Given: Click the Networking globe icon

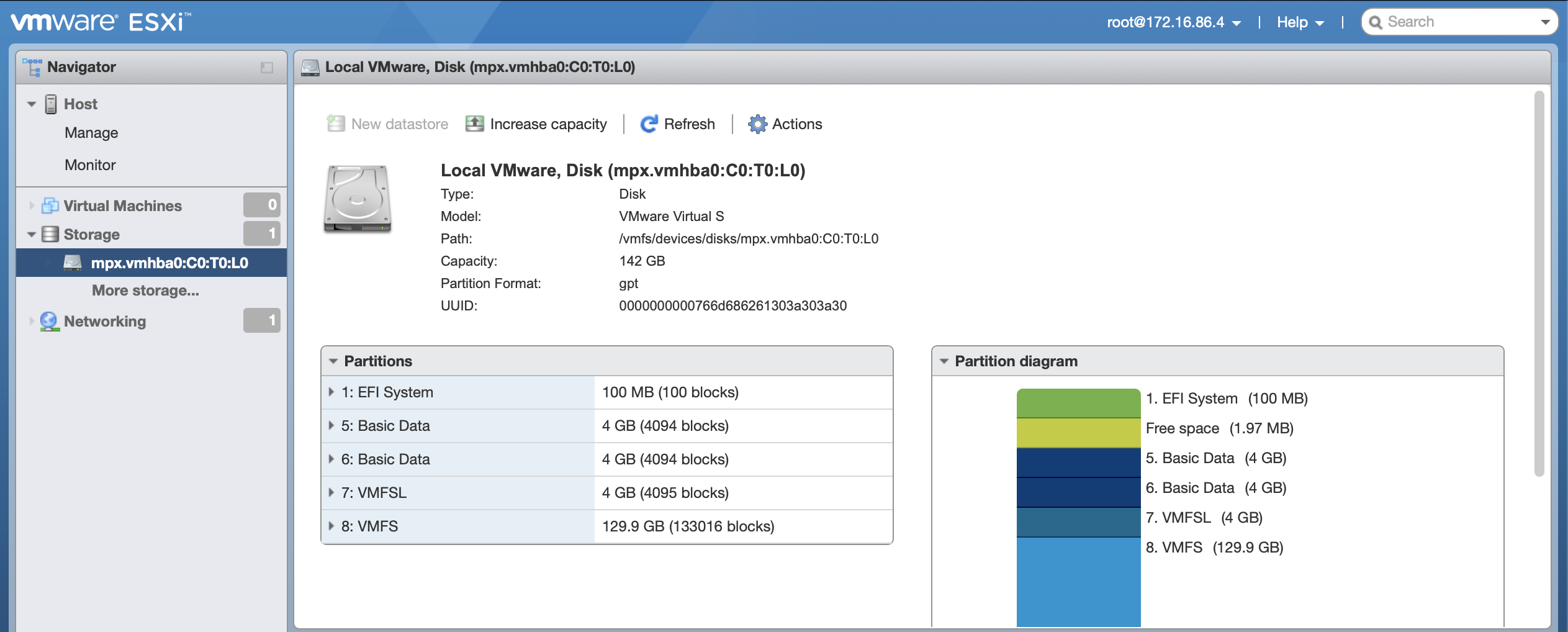Looking at the screenshot, I should (50, 321).
